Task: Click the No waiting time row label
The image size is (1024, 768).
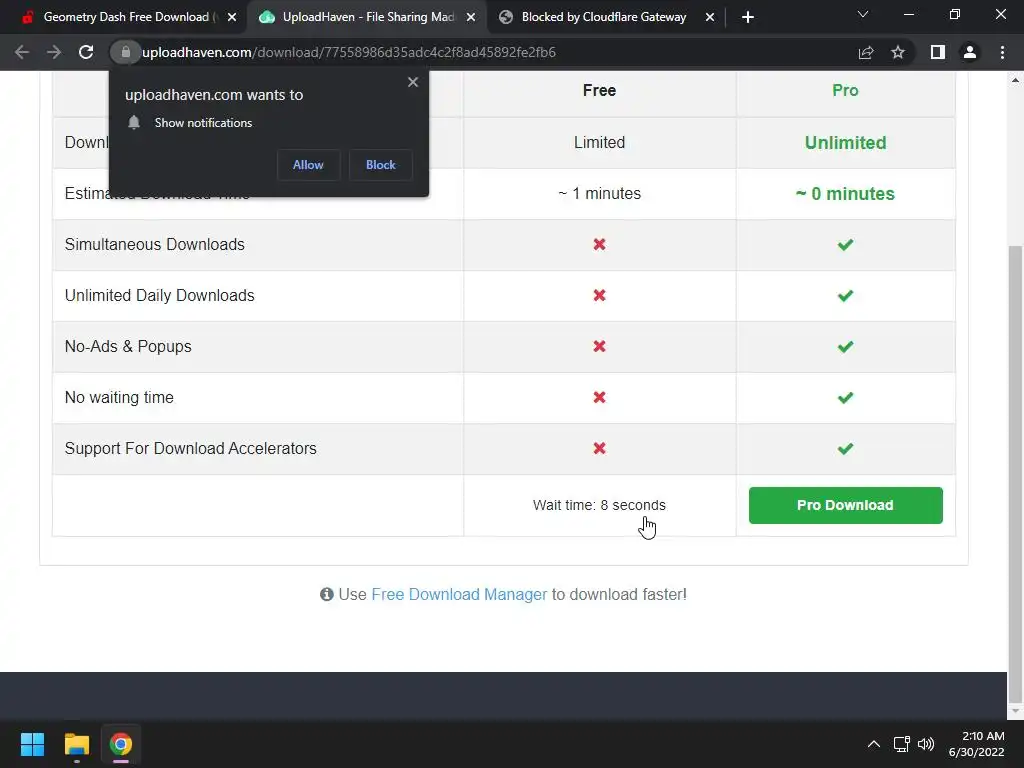Action: (119, 397)
